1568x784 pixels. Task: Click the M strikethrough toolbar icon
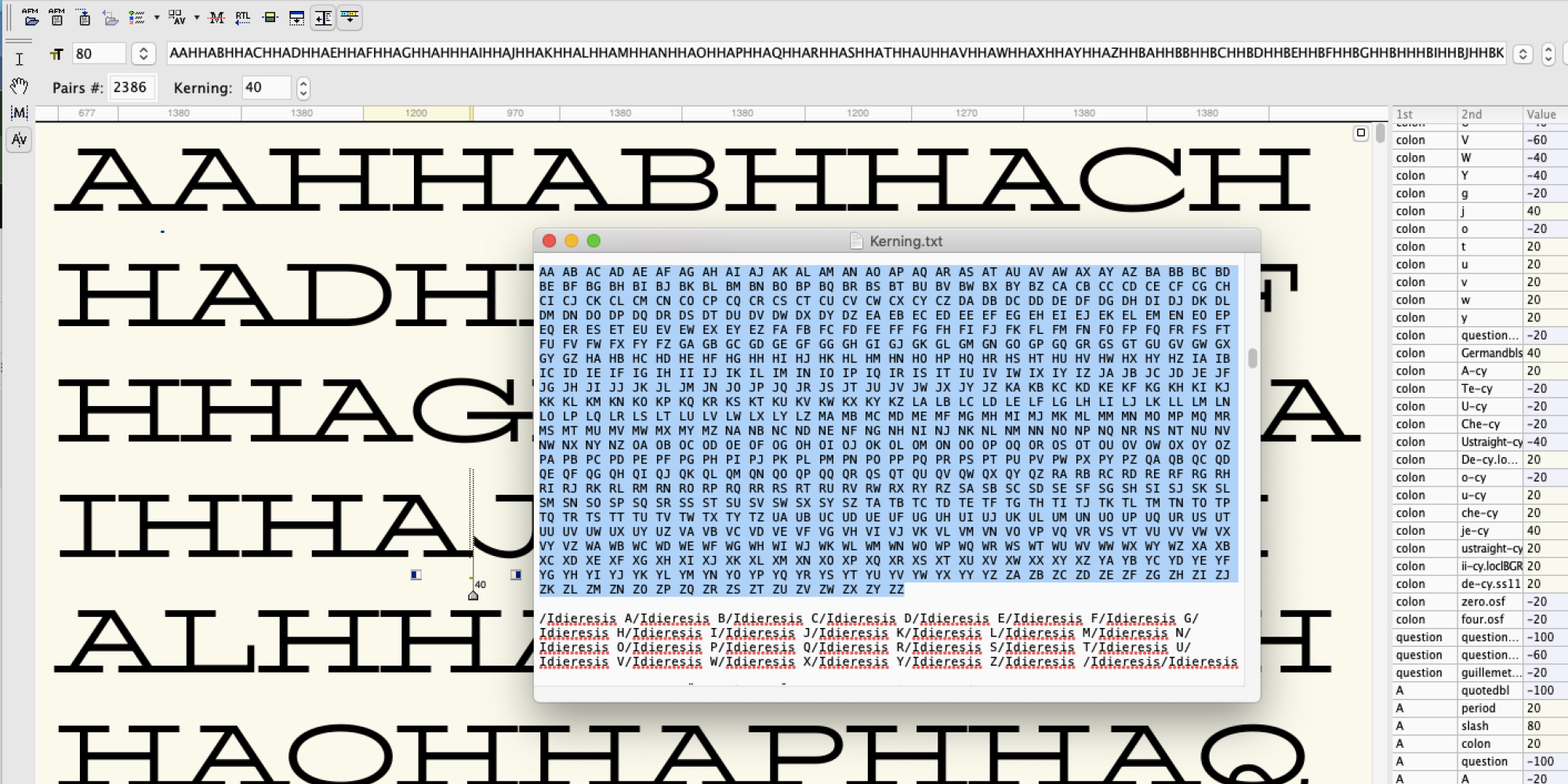(217, 17)
